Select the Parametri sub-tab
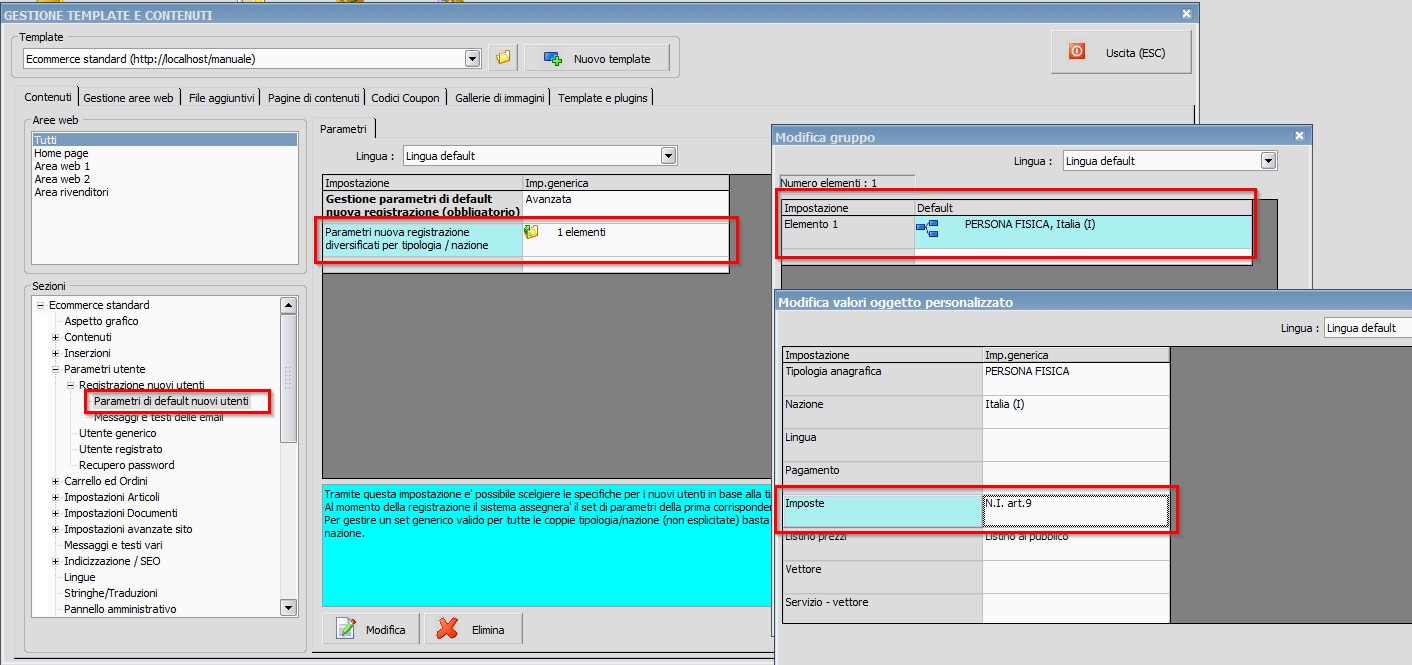The height and width of the screenshot is (665, 1412). (345, 129)
